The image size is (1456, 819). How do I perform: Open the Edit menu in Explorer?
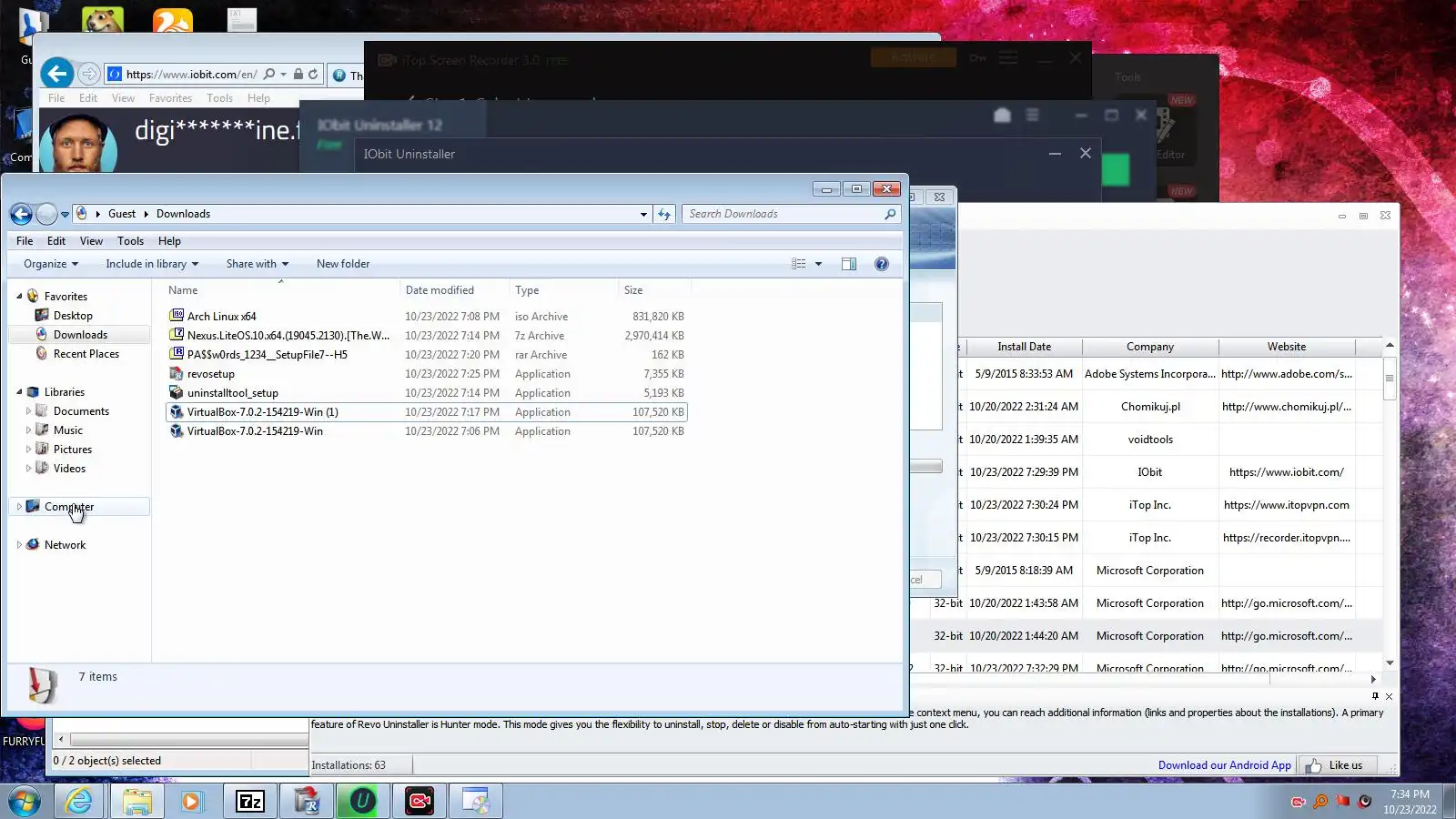(x=56, y=241)
